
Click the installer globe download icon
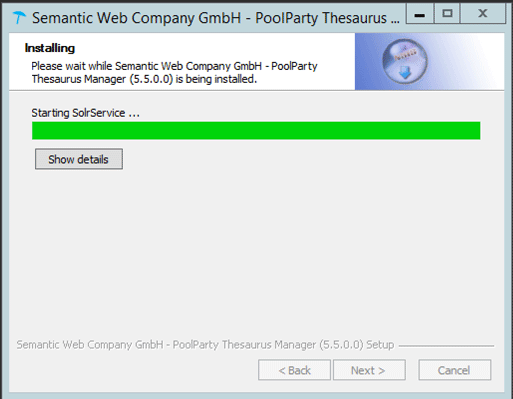tap(405, 61)
